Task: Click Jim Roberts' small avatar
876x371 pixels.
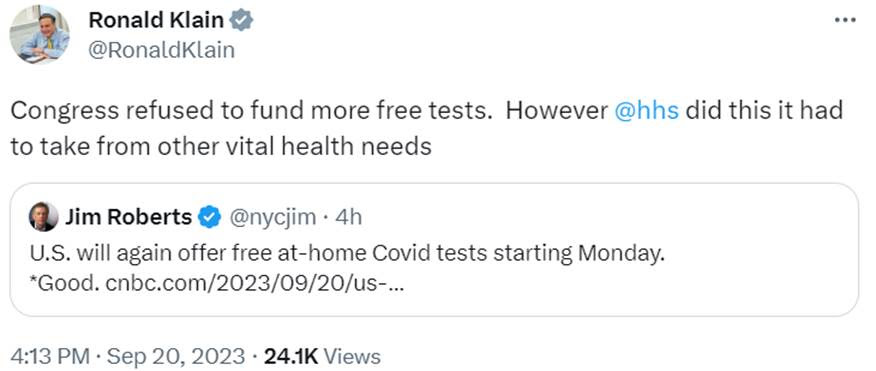Action: (44, 217)
